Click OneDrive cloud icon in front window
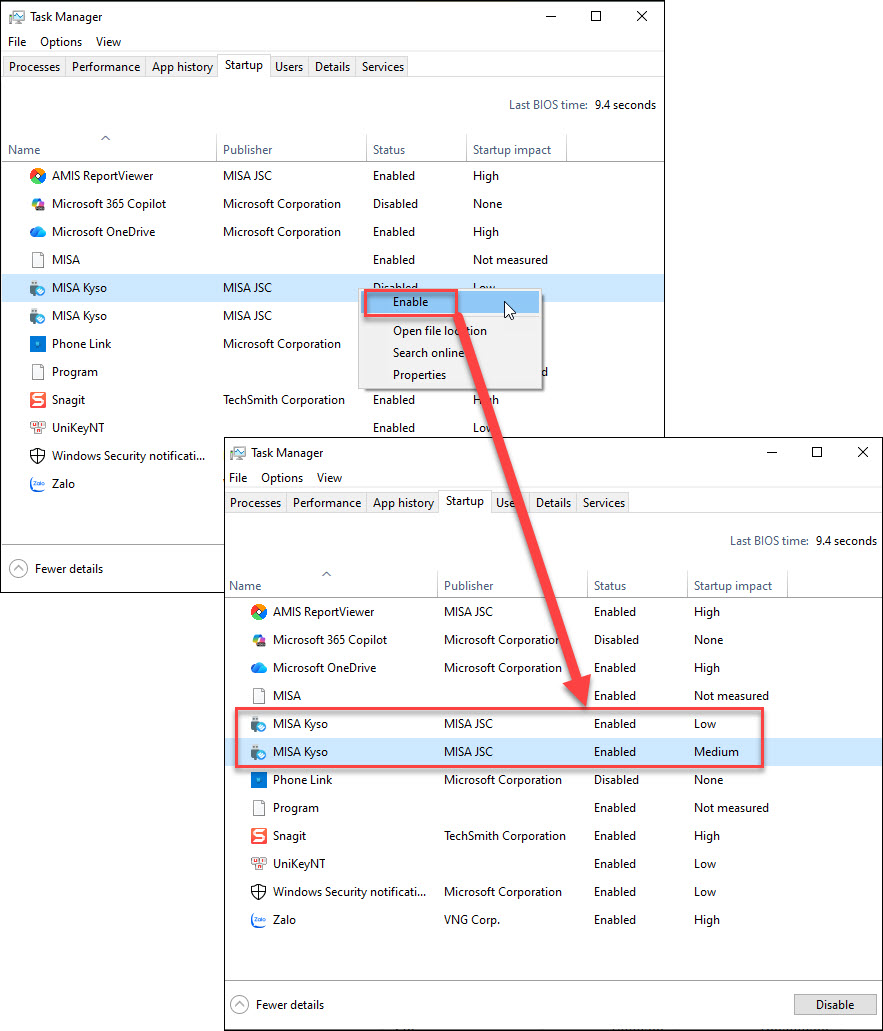The height and width of the screenshot is (1031, 883). [258, 667]
